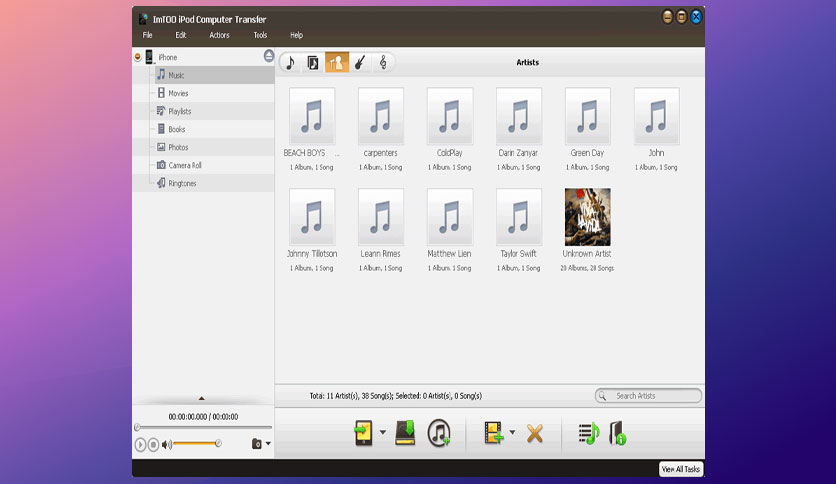Select the Darin Zanyar artist thumbnail
The height and width of the screenshot is (484, 836).
[519, 116]
